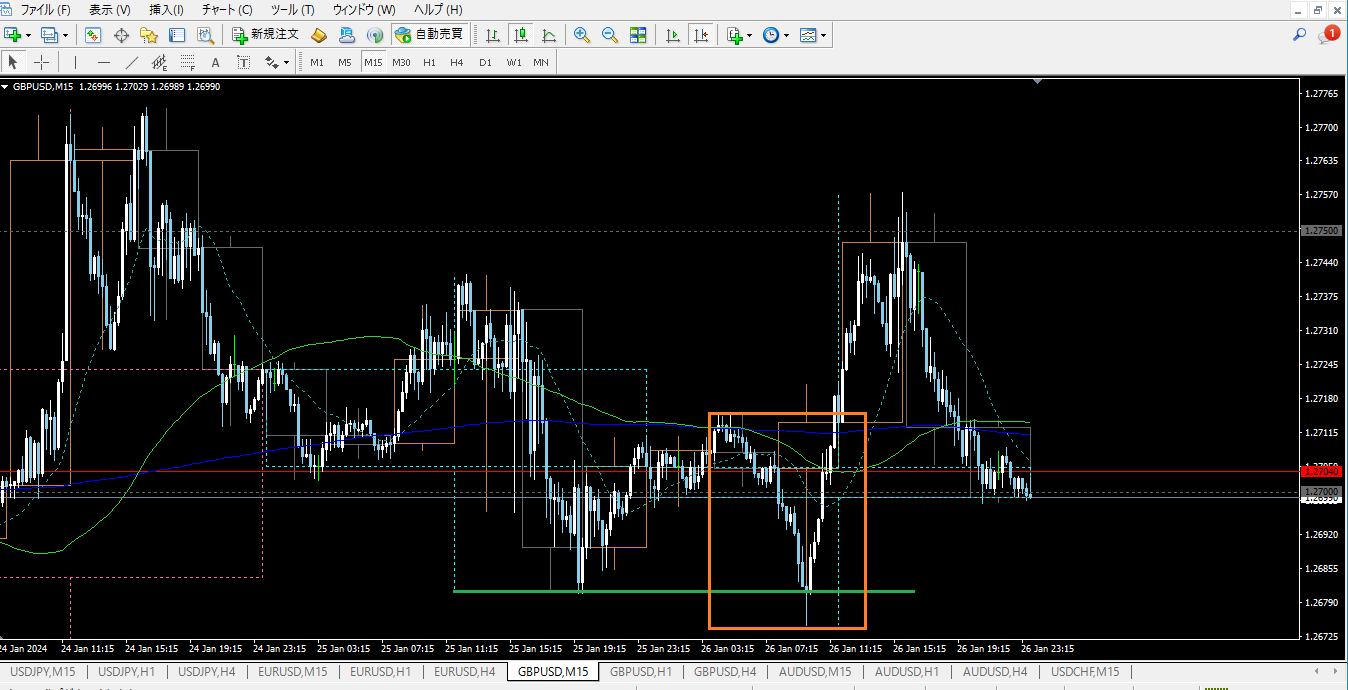Select the crosshair cursor tool

pos(42,62)
